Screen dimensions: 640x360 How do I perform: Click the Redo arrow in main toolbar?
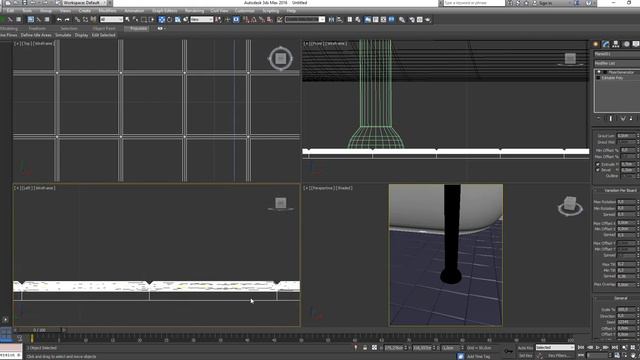point(67,20)
